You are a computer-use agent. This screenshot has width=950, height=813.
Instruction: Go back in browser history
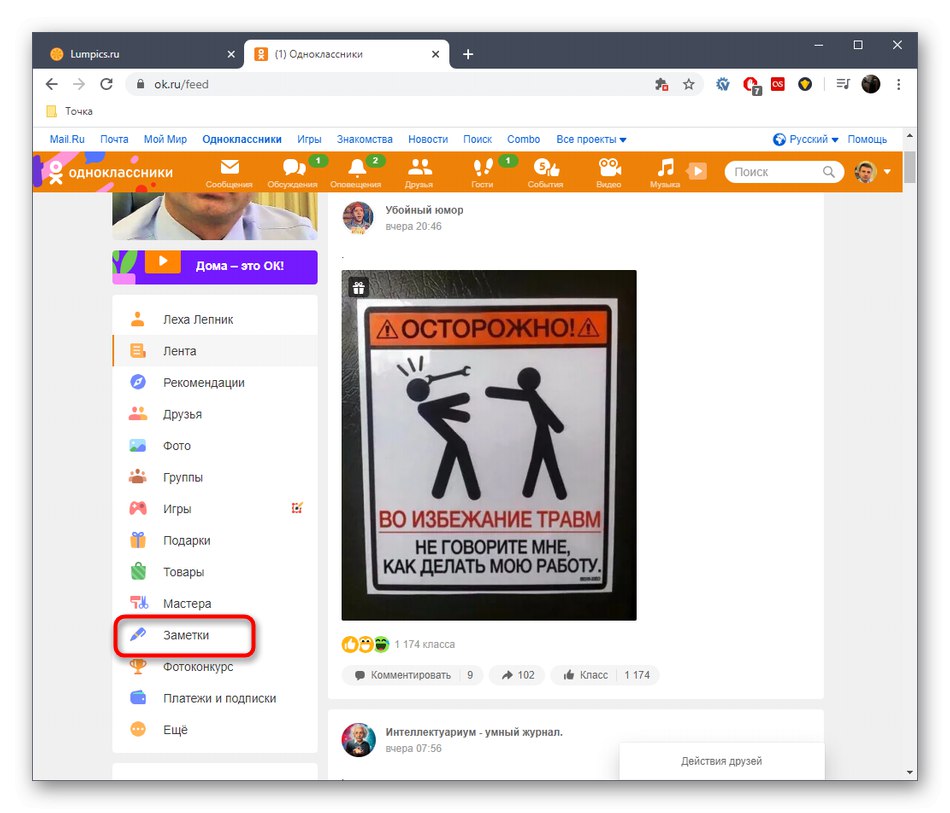point(52,84)
